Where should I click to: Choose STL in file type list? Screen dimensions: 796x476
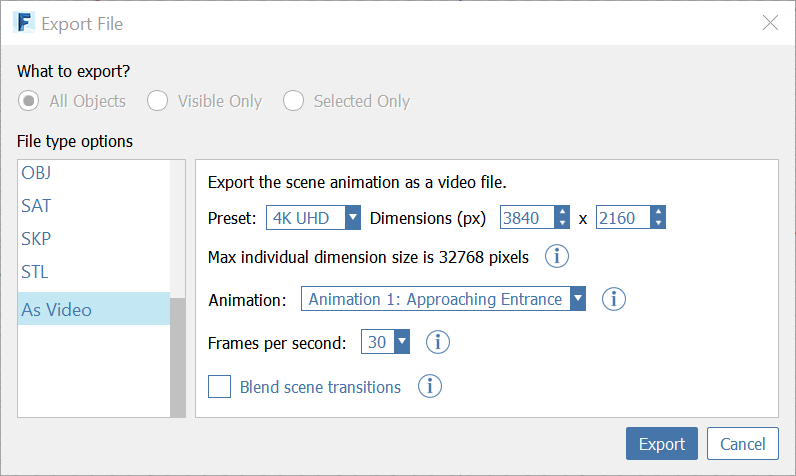pos(35,271)
